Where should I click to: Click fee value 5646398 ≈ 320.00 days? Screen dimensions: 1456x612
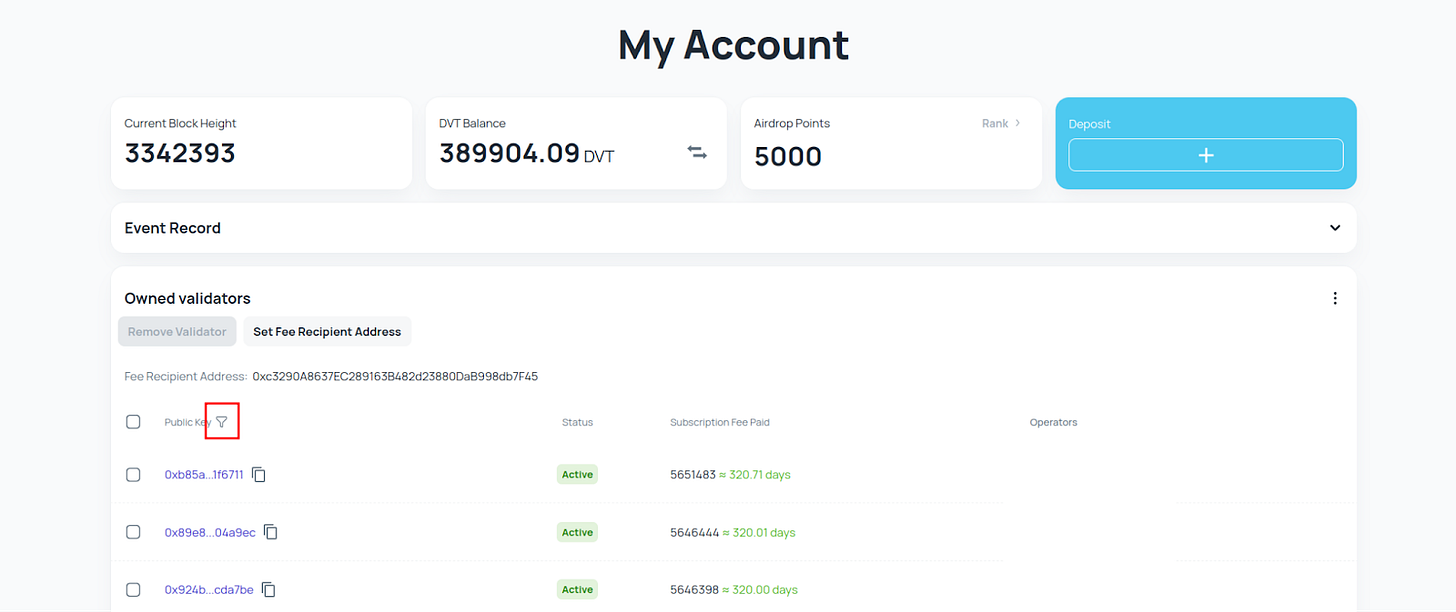734,589
